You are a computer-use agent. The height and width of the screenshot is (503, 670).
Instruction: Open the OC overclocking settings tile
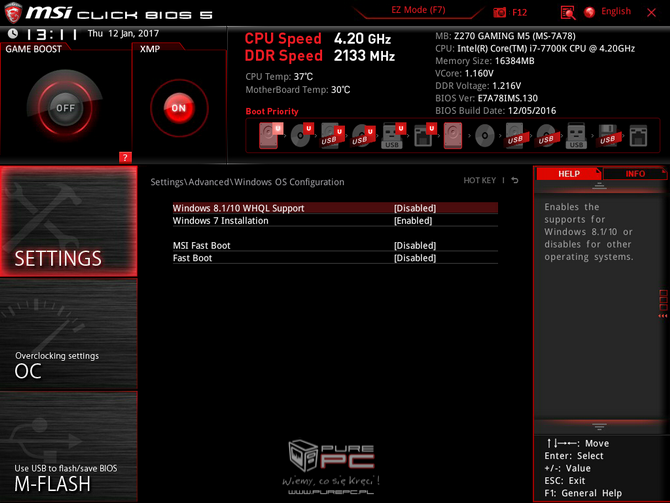click(x=68, y=334)
